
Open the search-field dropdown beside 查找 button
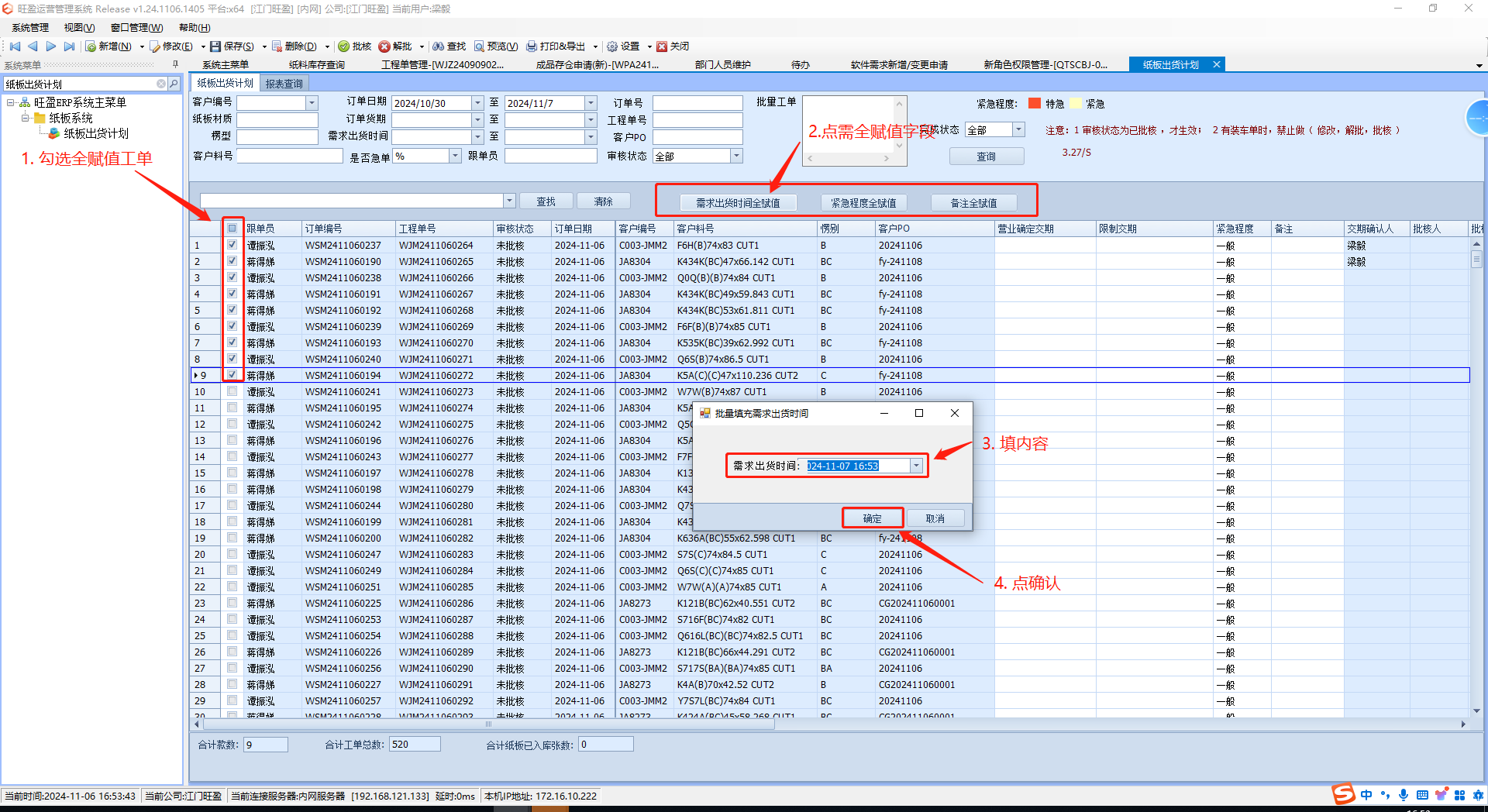509,201
